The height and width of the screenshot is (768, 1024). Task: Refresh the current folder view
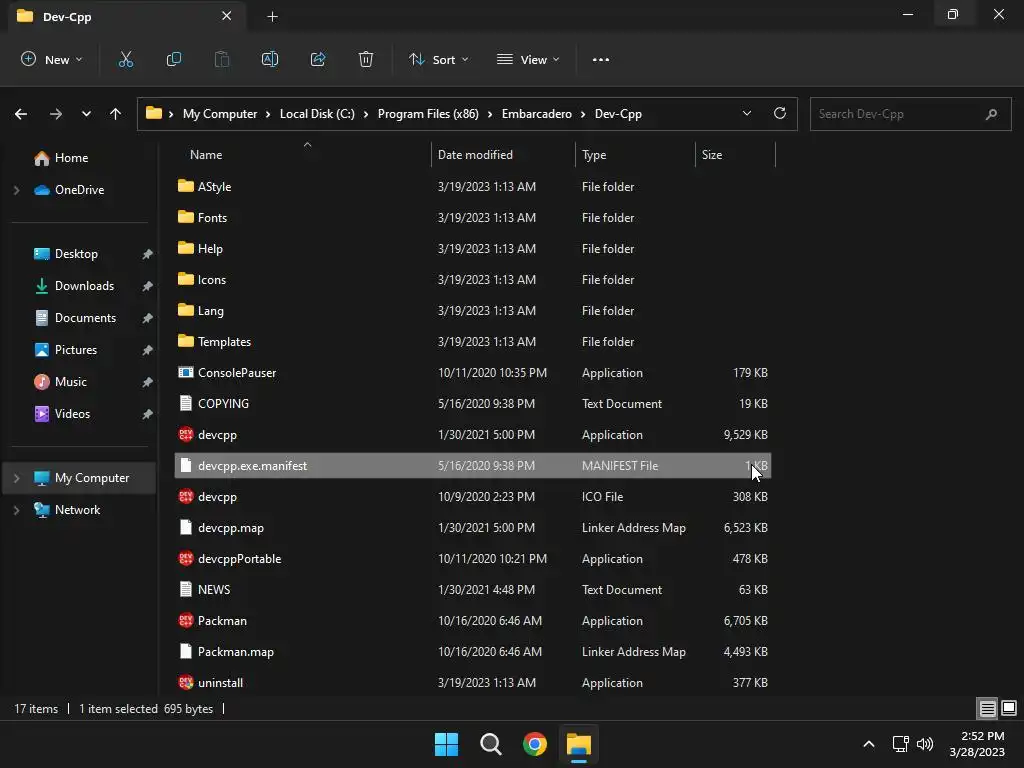[780, 113]
